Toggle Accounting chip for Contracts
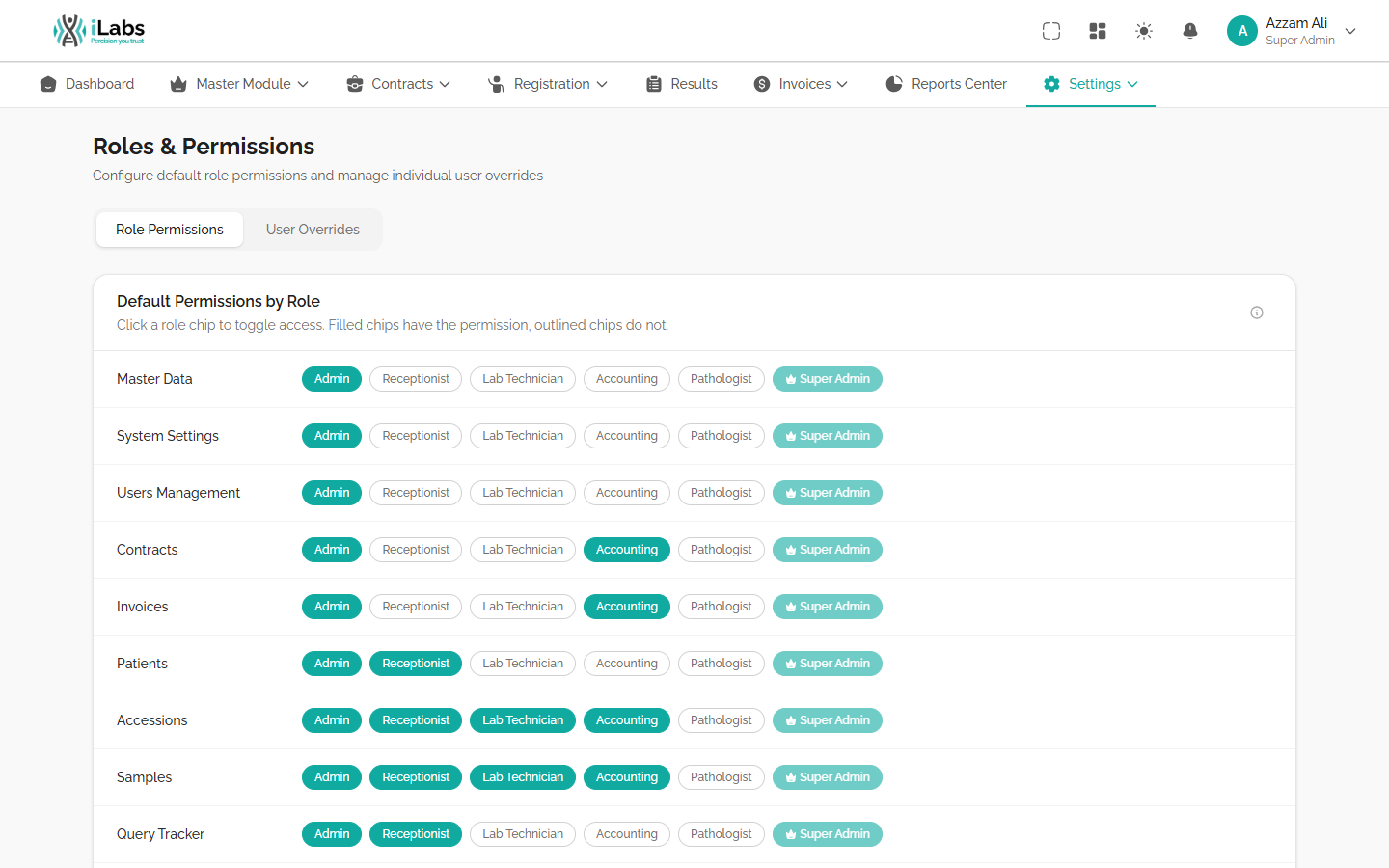Image resolution: width=1389 pixels, height=868 pixels. pyautogui.click(x=627, y=550)
